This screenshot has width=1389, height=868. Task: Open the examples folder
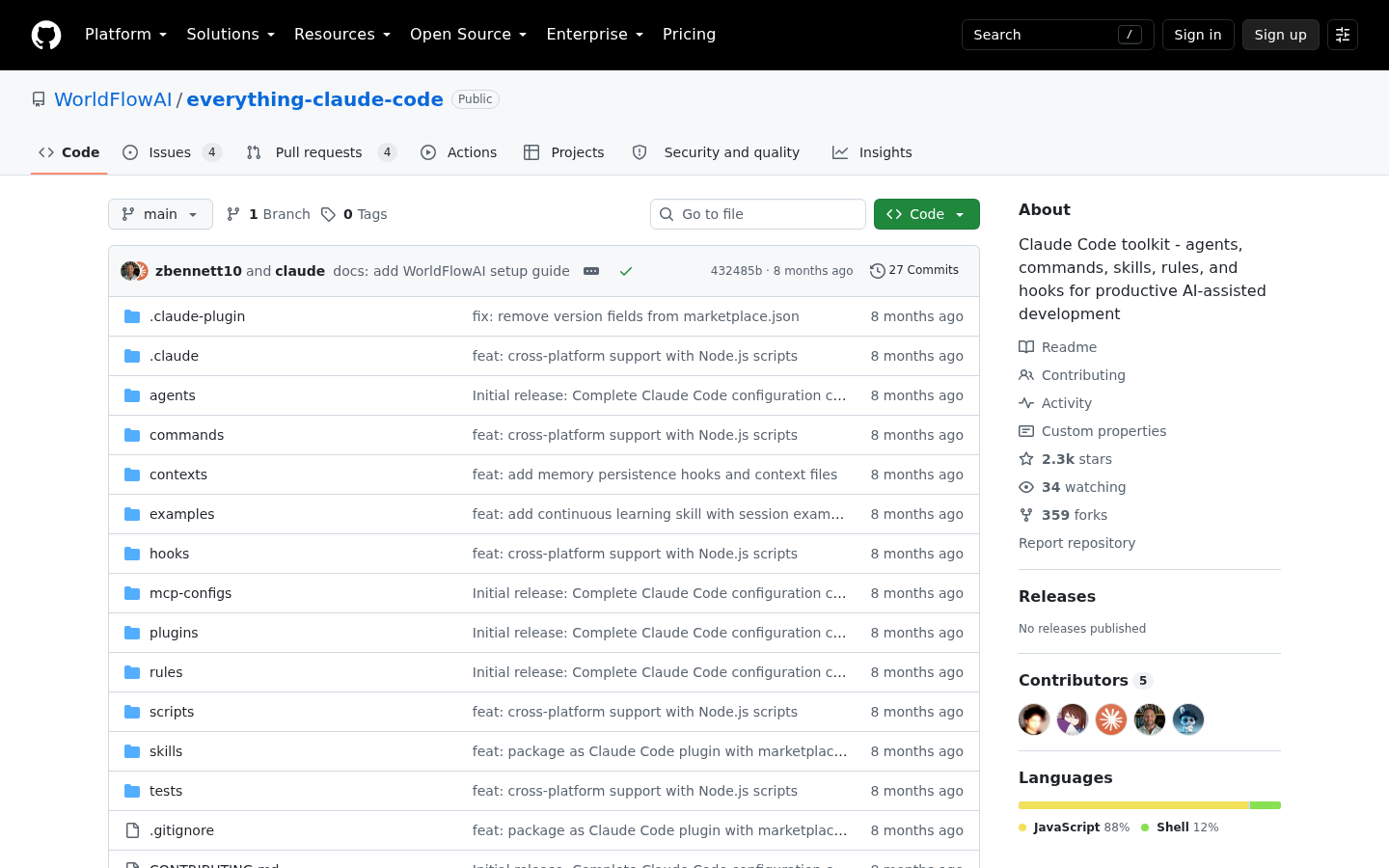click(x=182, y=514)
